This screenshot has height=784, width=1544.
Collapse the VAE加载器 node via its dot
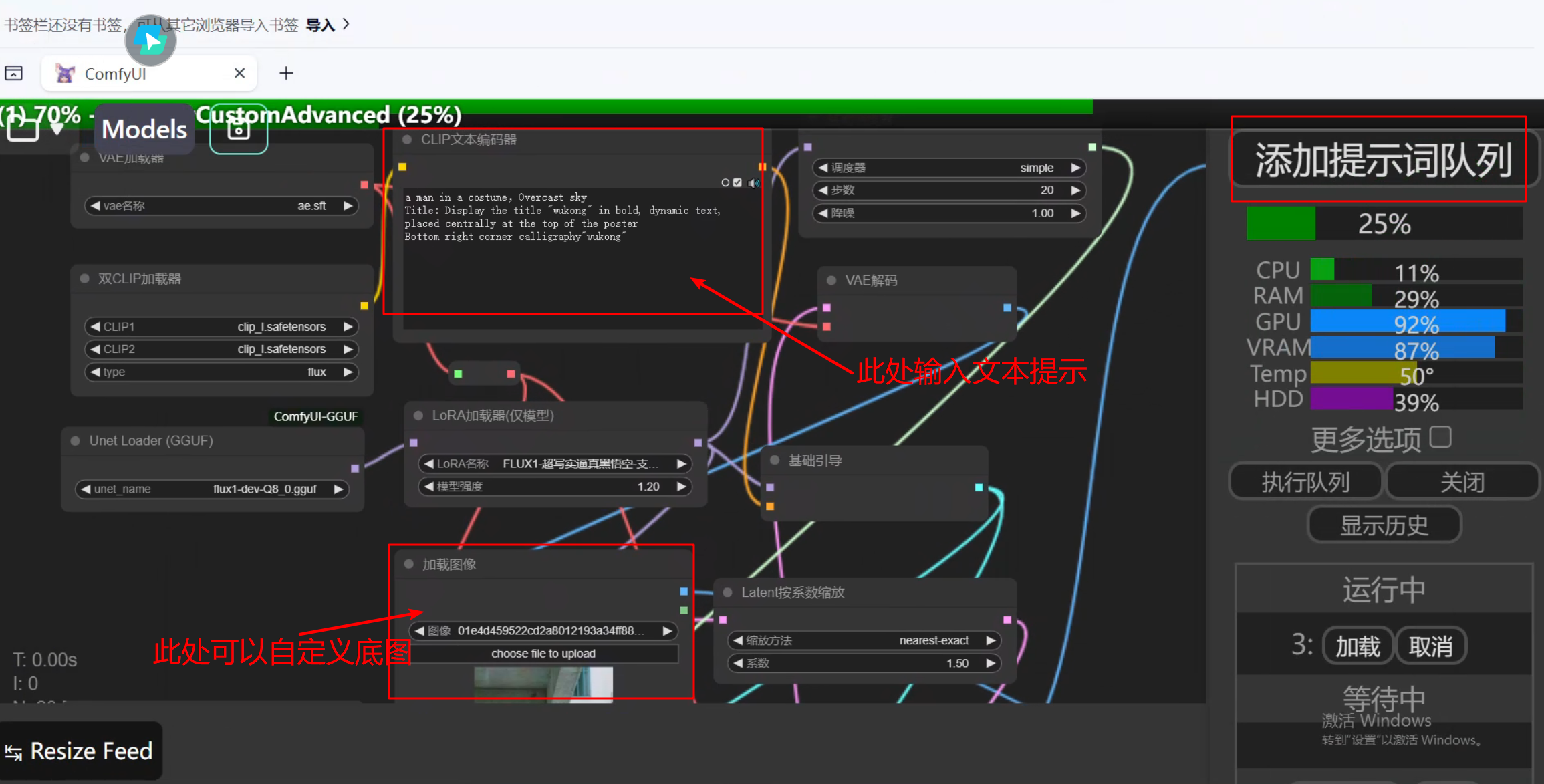click(85, 158)
